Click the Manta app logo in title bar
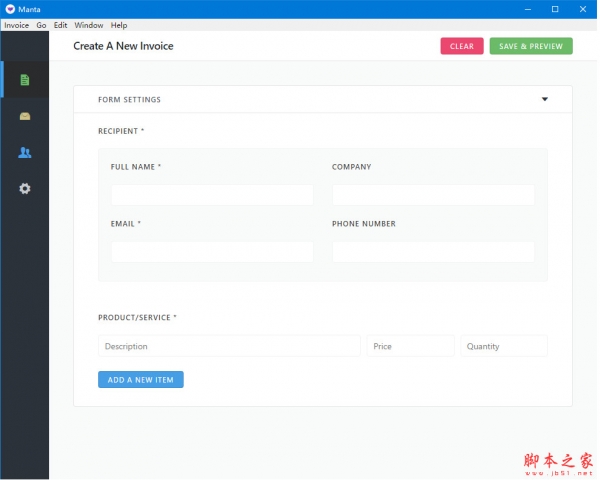This screenshot has width=600, height=480. (x=9, y=9)
